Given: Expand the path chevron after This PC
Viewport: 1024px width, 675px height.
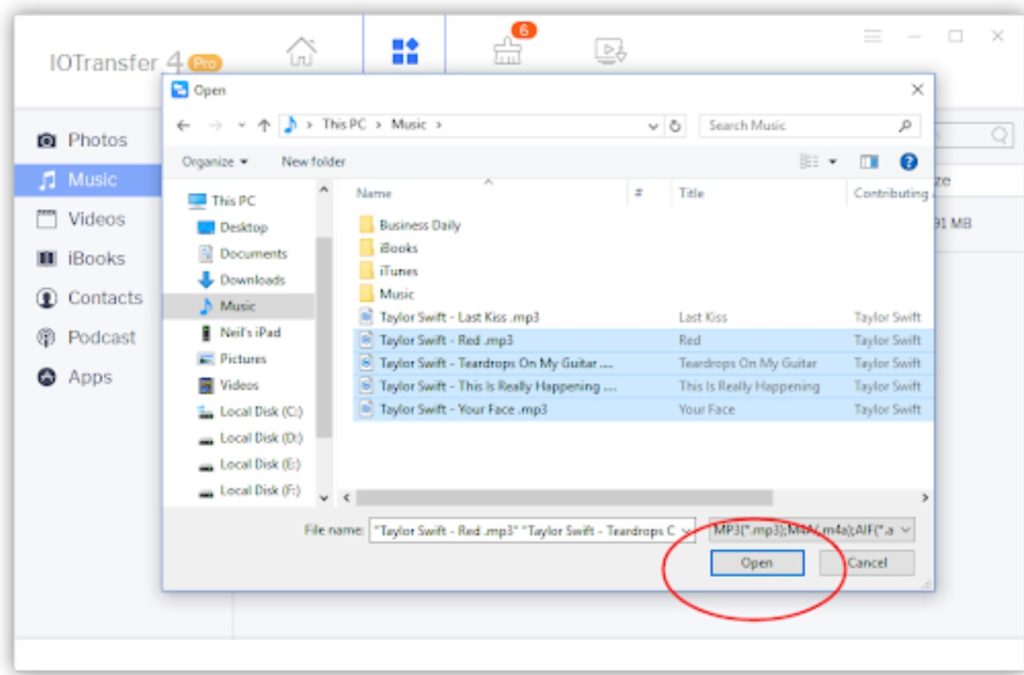Looking at the screenshot, I should point(378,125).
